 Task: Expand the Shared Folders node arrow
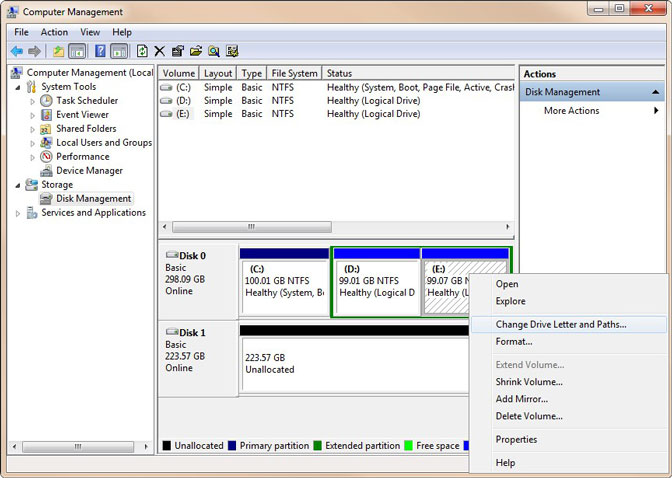[x=33, y=129]
